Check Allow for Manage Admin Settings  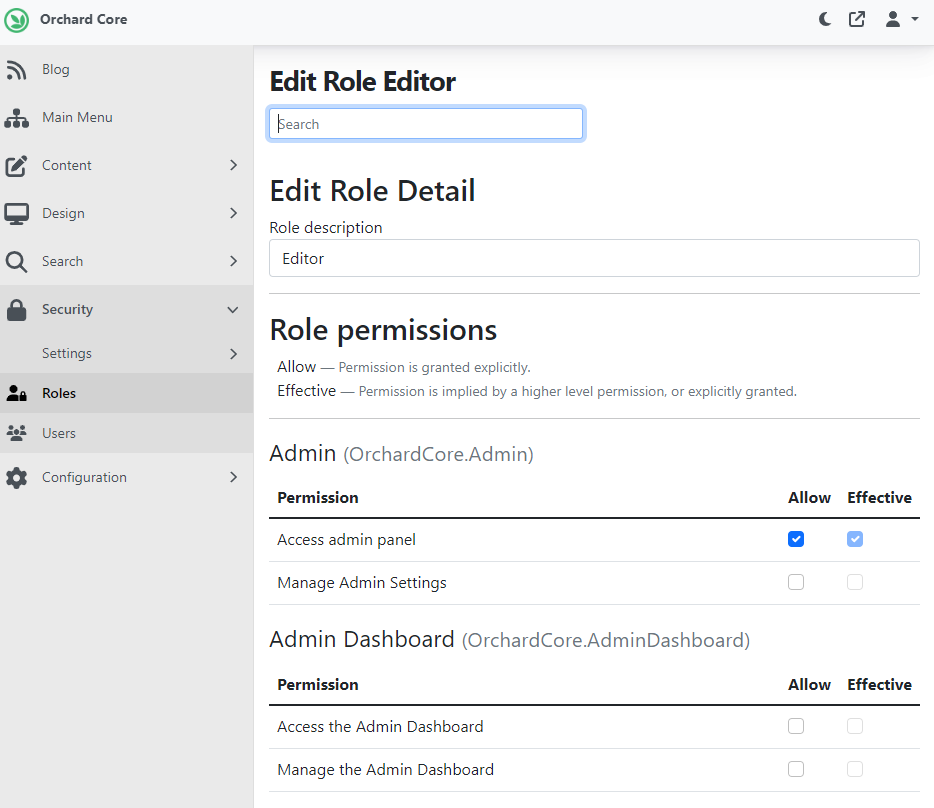(x=796, y=582)
